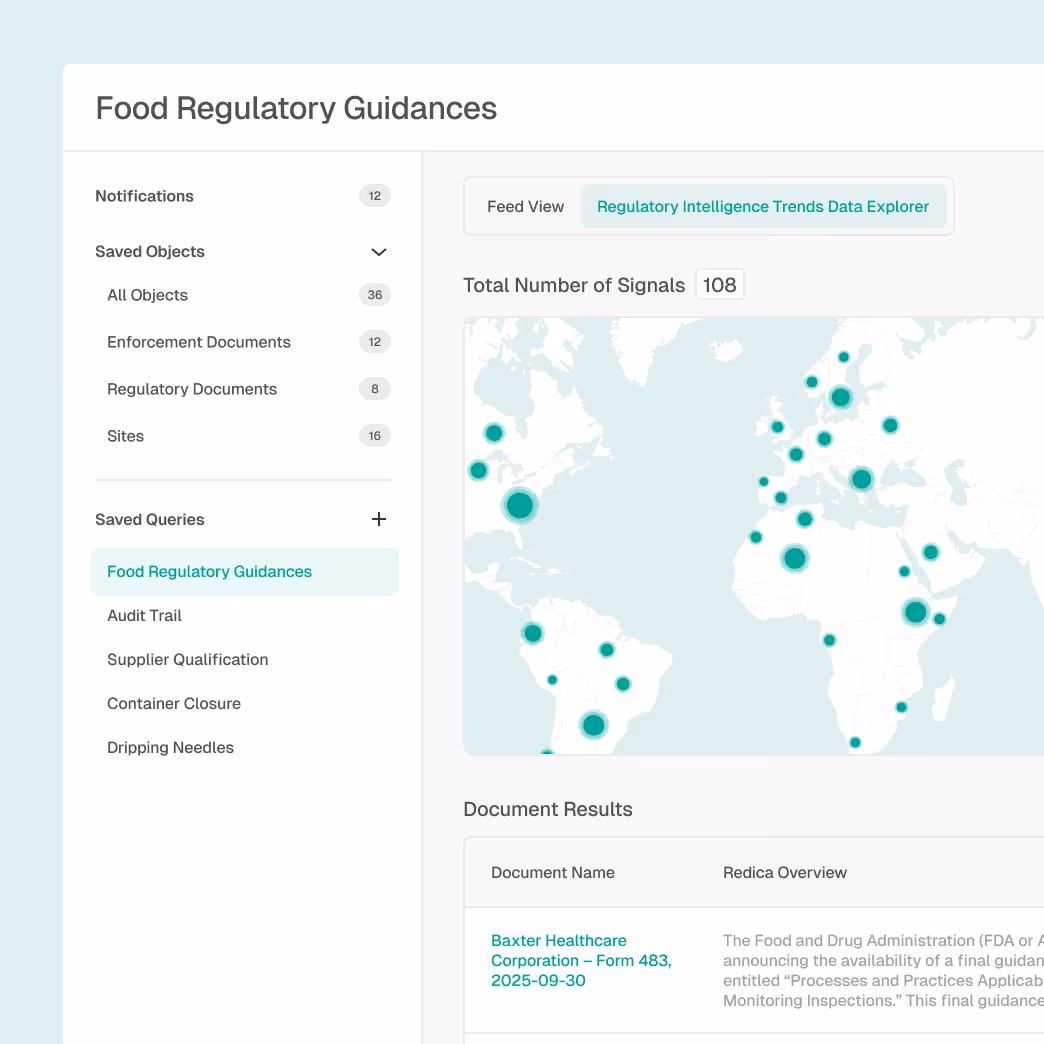Screen dimensions: 1044x1044
Task: Click the badge showing 8 for Regulatory Documents
Action: tap(374, 388)
